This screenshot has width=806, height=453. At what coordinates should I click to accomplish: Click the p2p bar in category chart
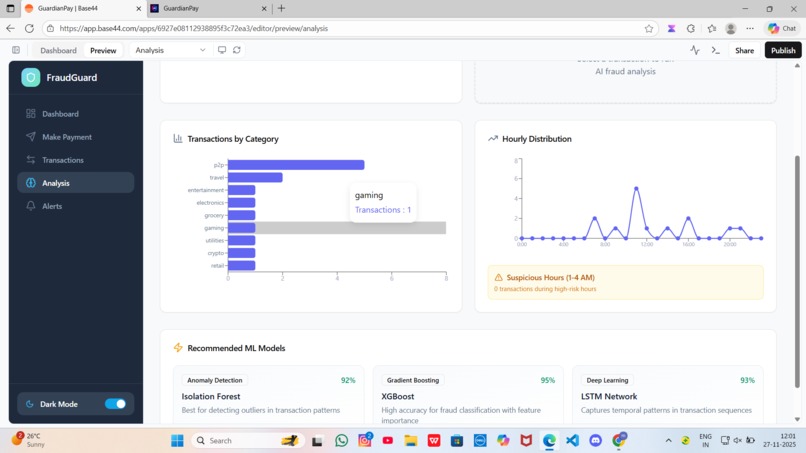pos(296,165)
